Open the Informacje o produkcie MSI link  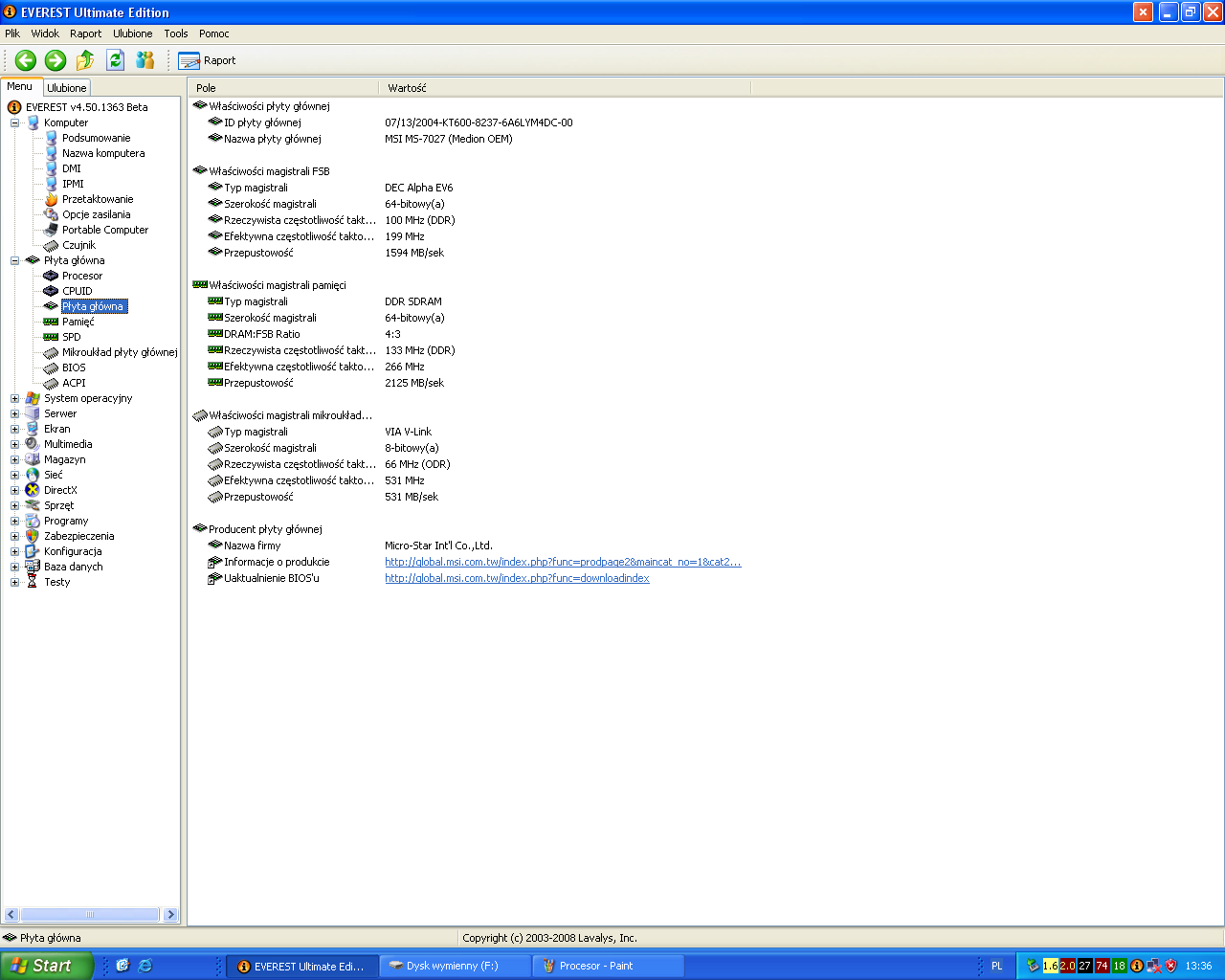click(x=563, y=562)
